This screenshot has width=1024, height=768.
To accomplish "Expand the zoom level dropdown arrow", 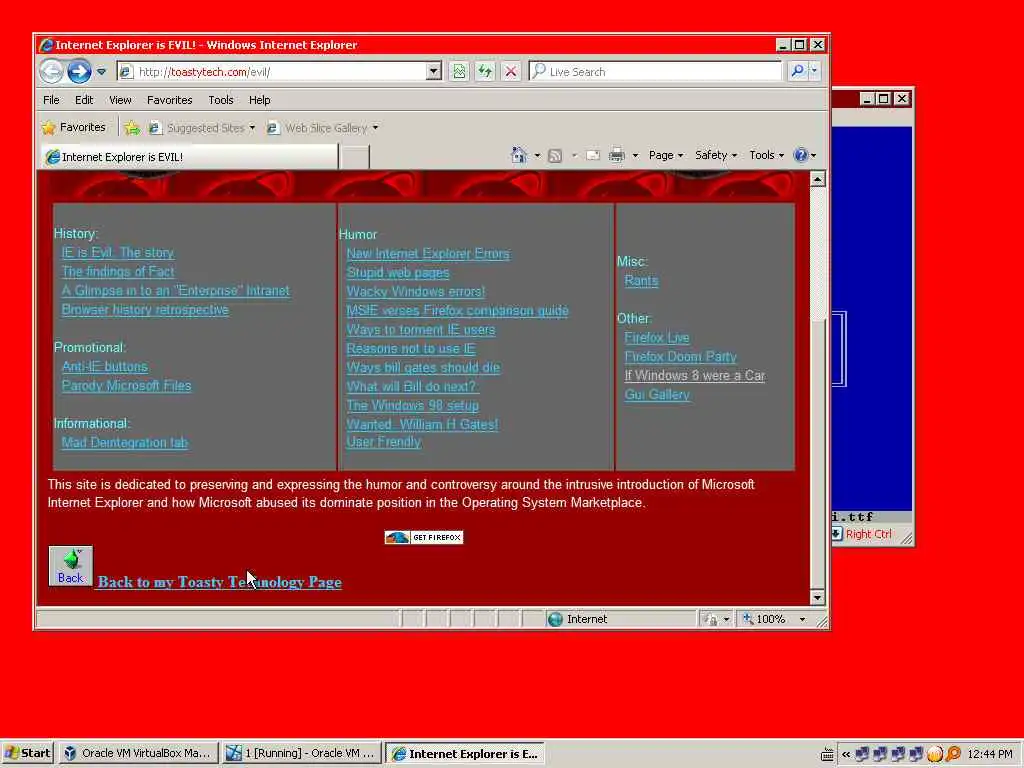I will 803,619.
